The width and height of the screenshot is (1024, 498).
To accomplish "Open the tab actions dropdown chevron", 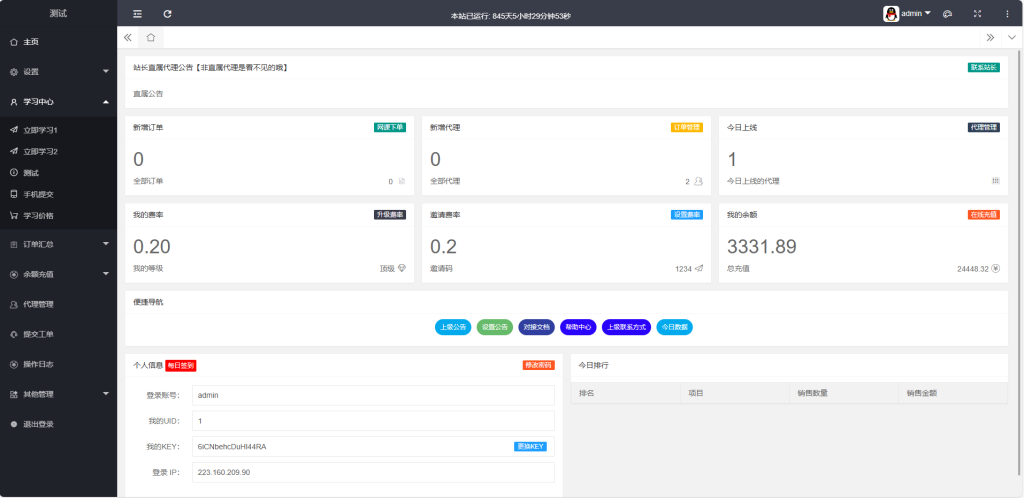I will point(1012,37).
